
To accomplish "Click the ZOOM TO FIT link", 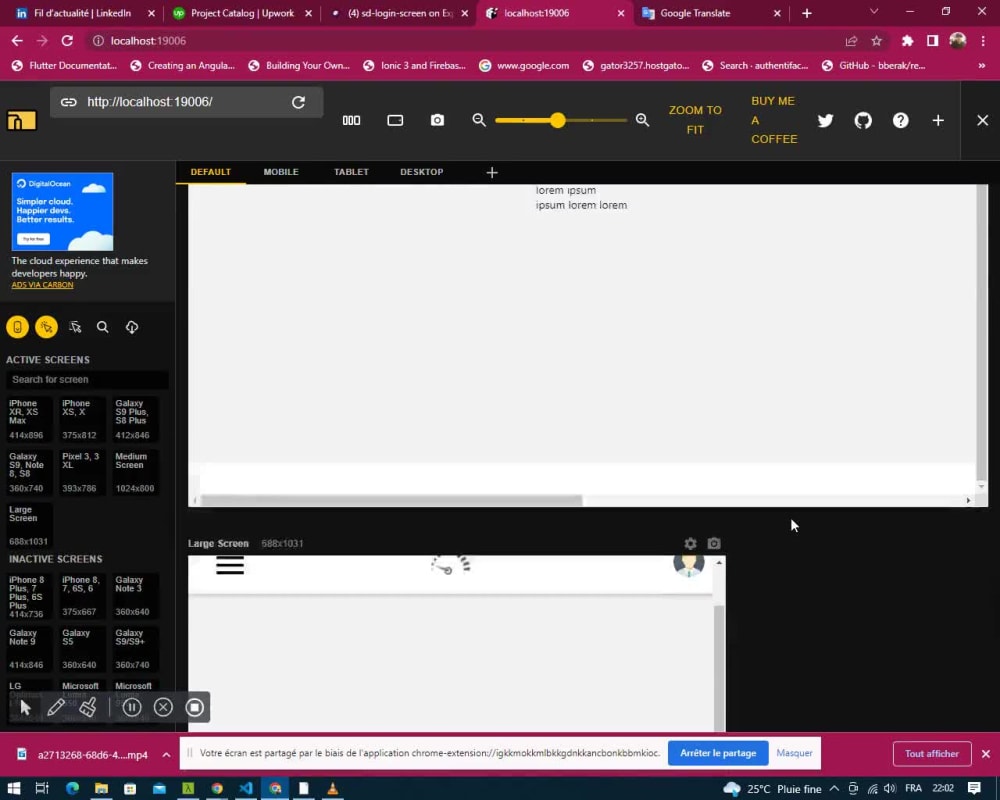I will pyautogui.click(x=694, y=119).
